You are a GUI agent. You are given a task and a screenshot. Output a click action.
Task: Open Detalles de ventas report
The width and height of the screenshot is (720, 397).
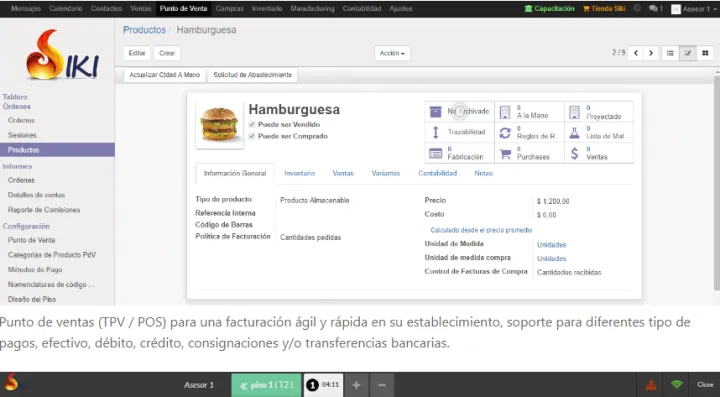36,195
